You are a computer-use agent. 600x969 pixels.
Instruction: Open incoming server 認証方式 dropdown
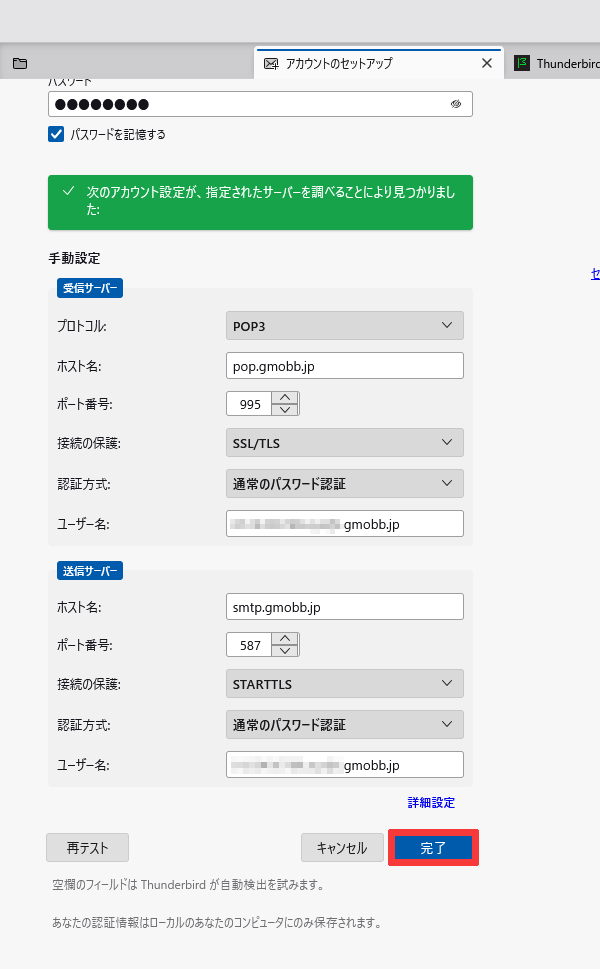[x=345, y=484]
